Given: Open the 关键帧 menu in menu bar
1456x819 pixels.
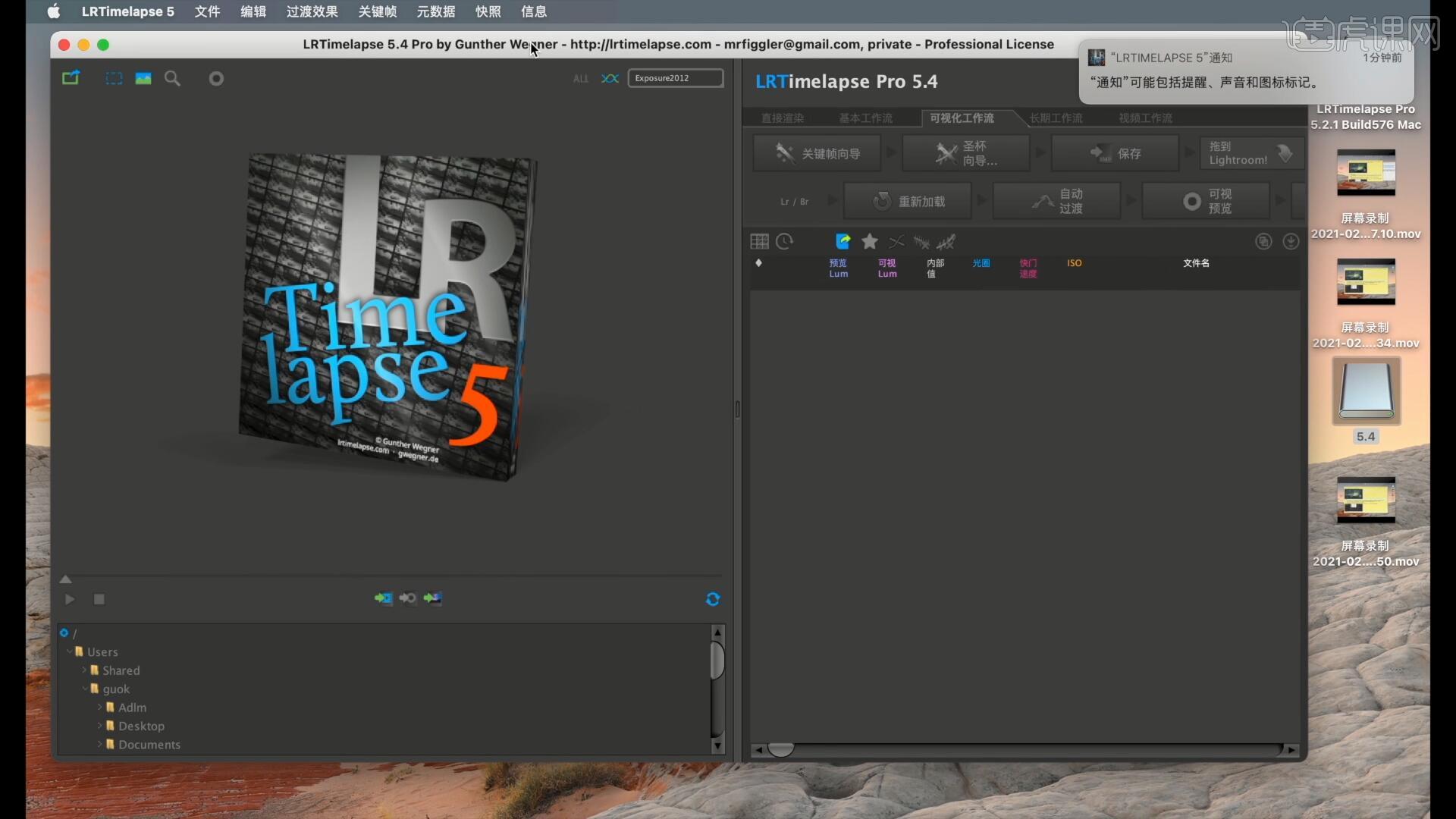Looking at the screenshot, I should click(x=377, y=11).
